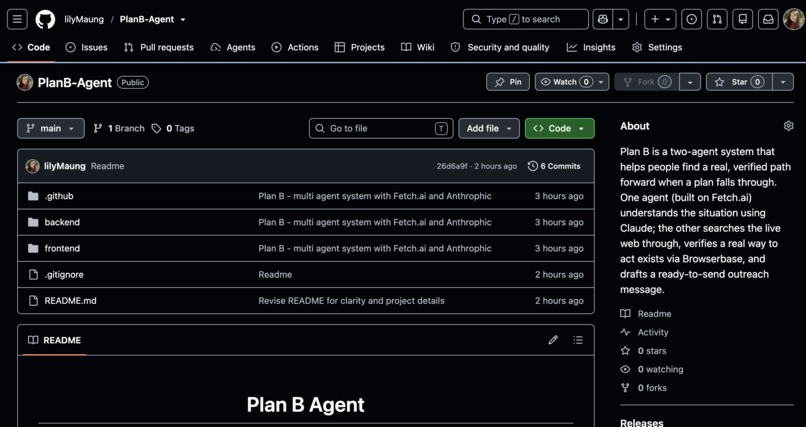
Task: Open the green Code dropdown
Action: tap(559, 128)
